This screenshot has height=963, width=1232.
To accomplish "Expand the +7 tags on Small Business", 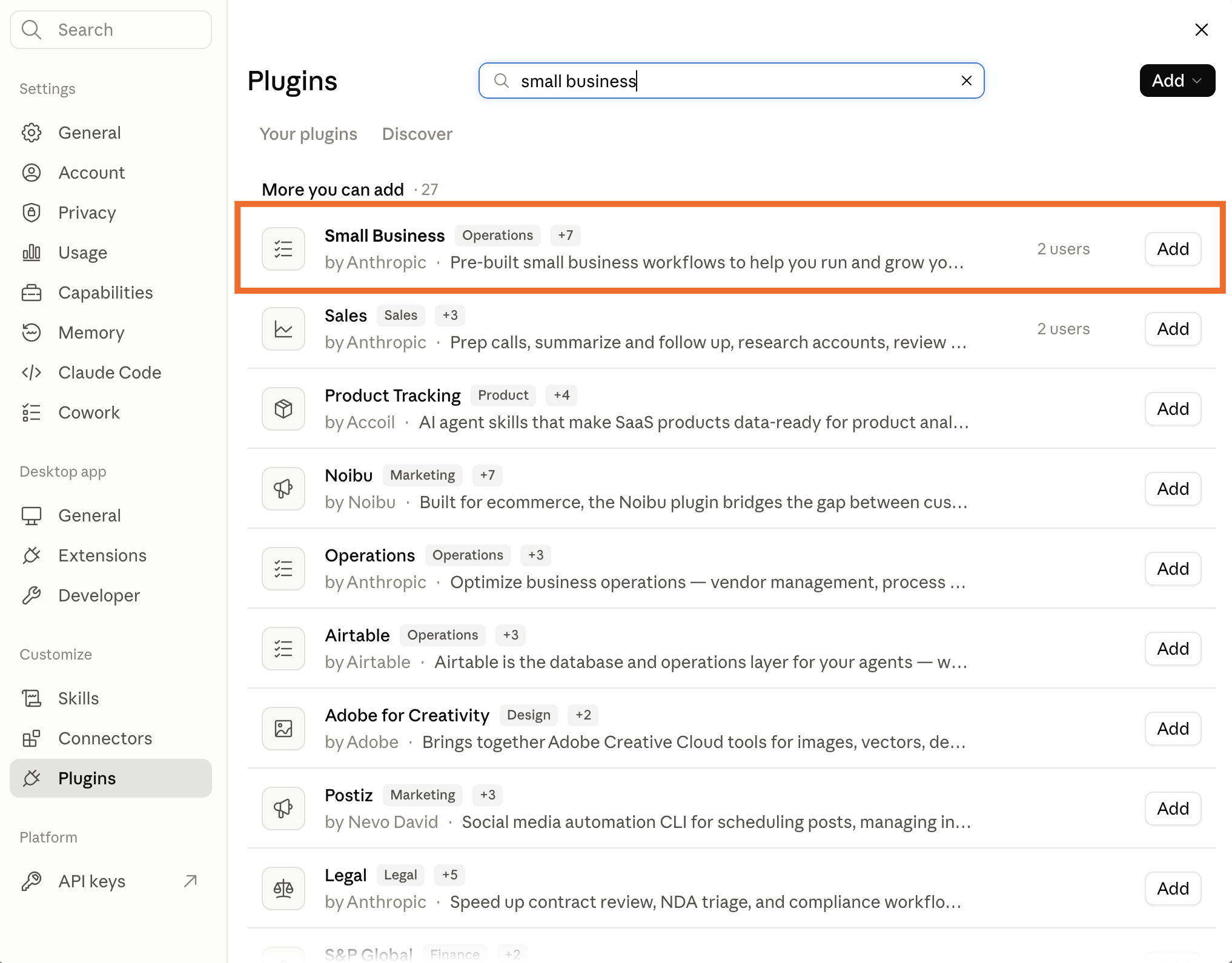I will tap(566, 236).
